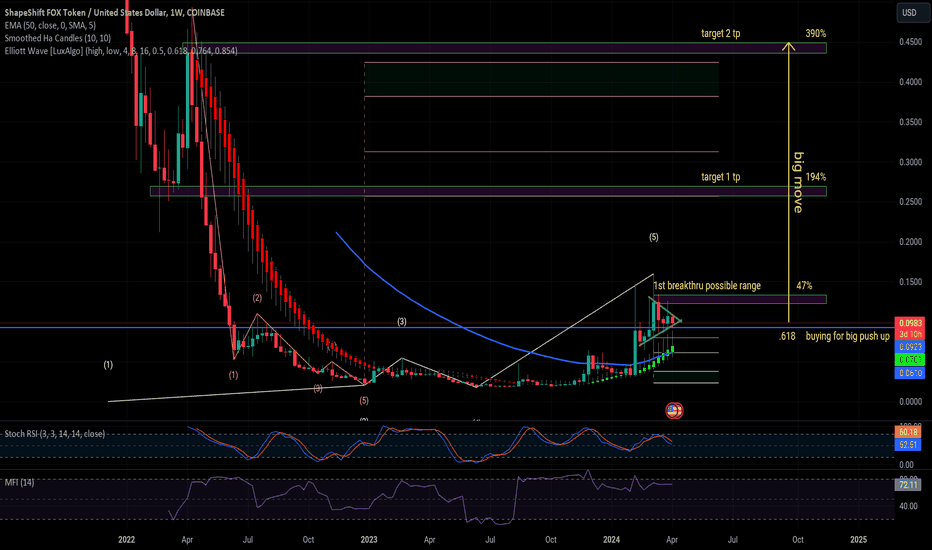Click the ShapeShift FOX Token symbol title
This screenshot has height=550, width=932.
click(x=115, y=12)
